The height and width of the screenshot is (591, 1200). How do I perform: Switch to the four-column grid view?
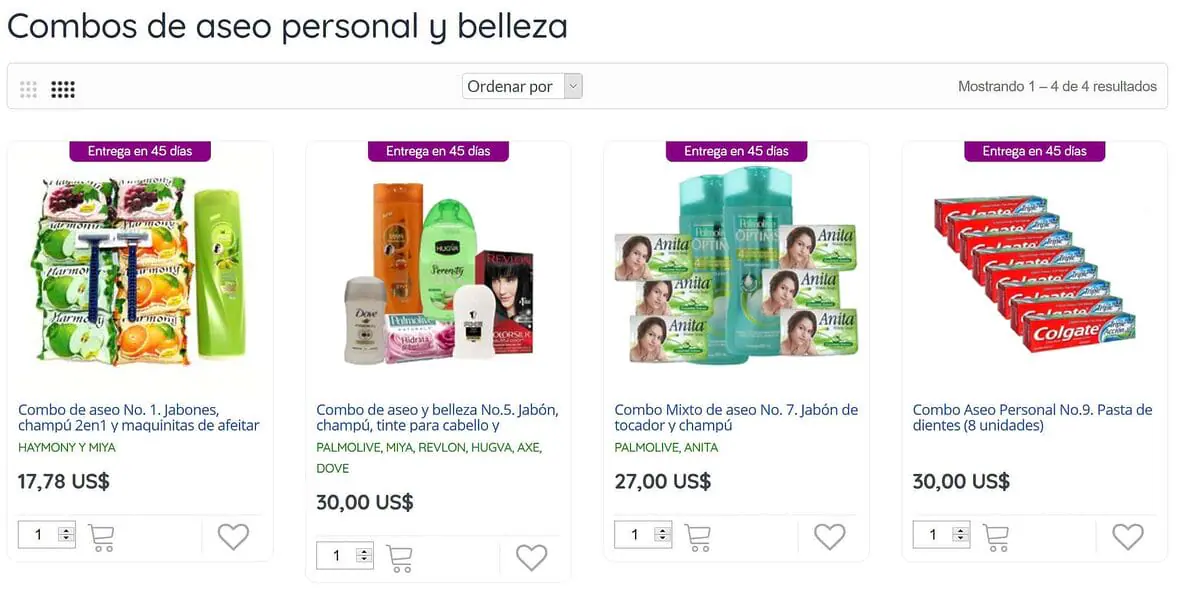pos(63,89)
